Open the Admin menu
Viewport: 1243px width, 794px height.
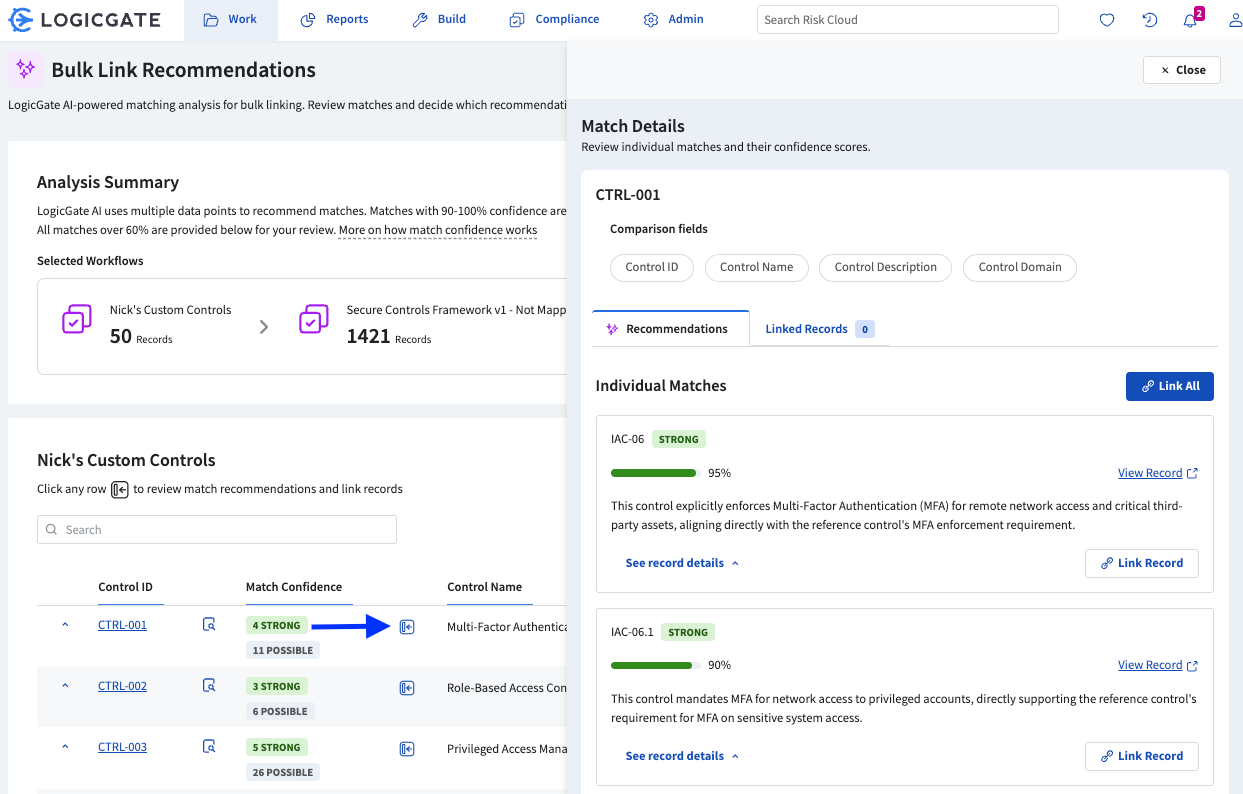674,20
